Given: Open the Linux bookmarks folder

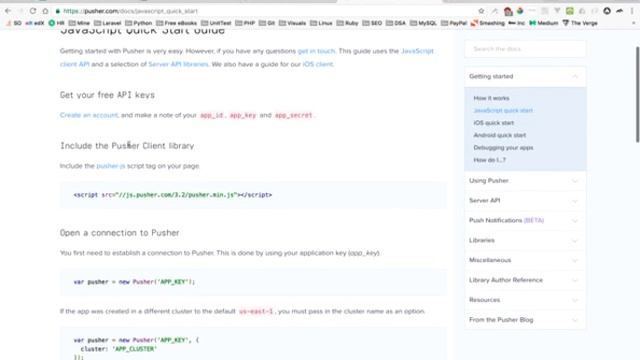Looking at the screenshot, I should coord(321,23).
